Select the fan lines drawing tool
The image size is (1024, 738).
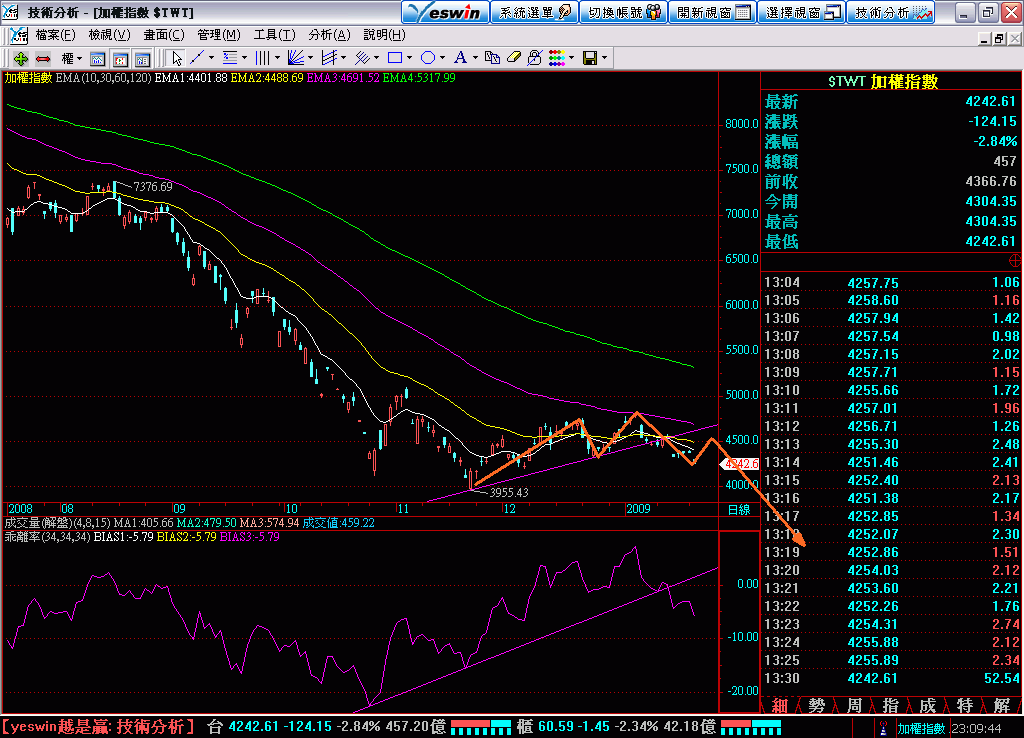pos(296,58)
